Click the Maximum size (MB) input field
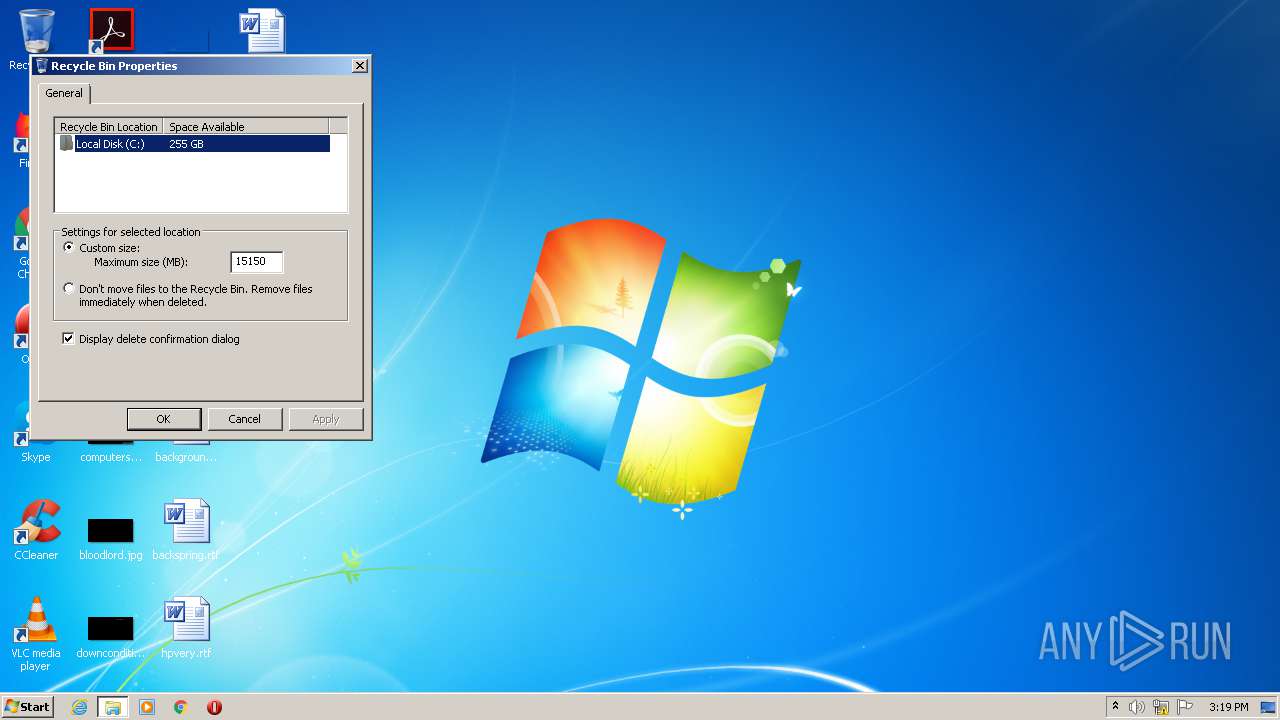 tap(256, 262)
